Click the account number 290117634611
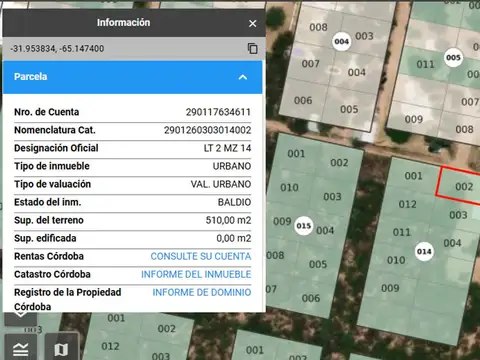480x360 pixels. click(218, 112)
